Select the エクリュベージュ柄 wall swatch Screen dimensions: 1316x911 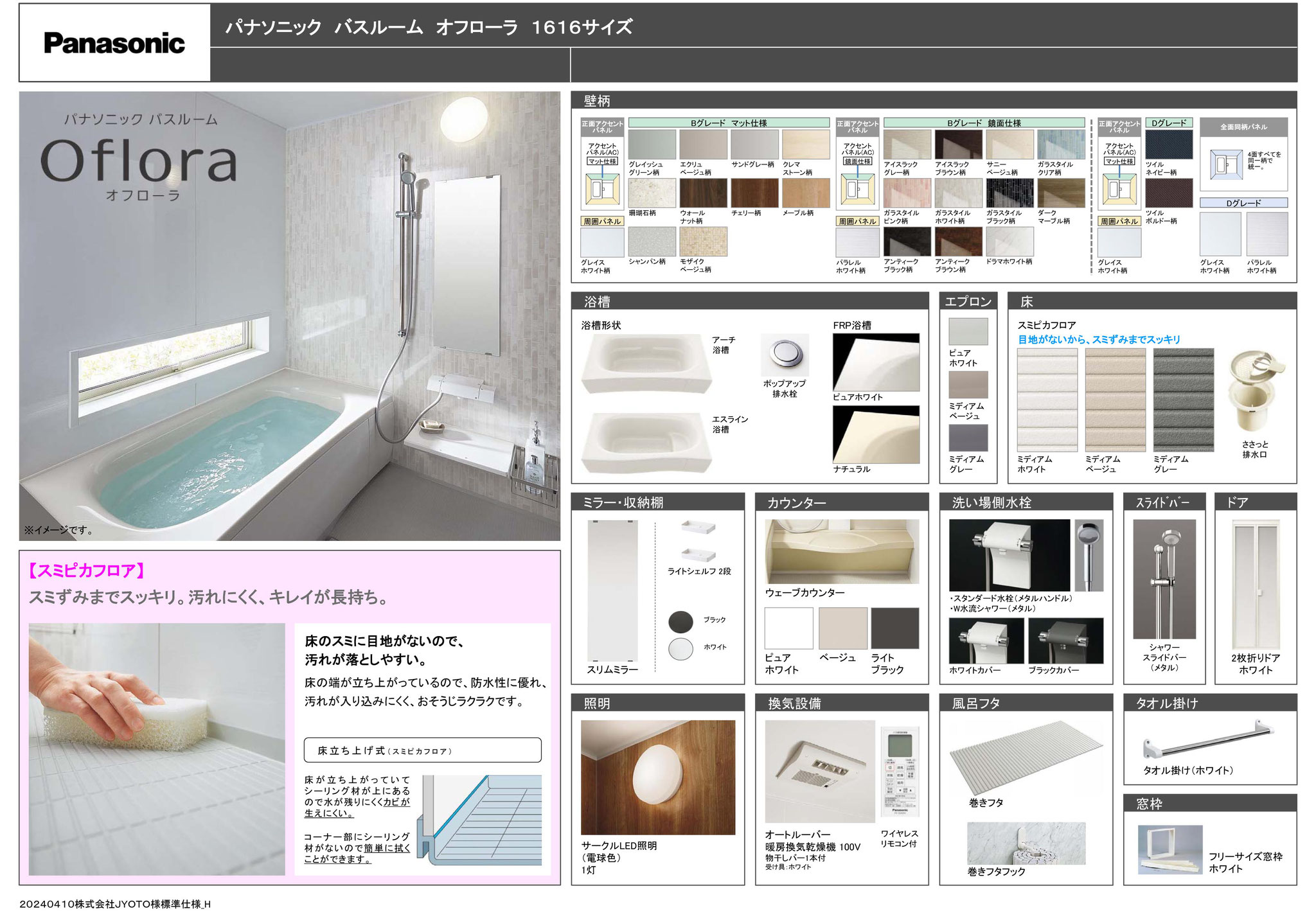(703, 145)
